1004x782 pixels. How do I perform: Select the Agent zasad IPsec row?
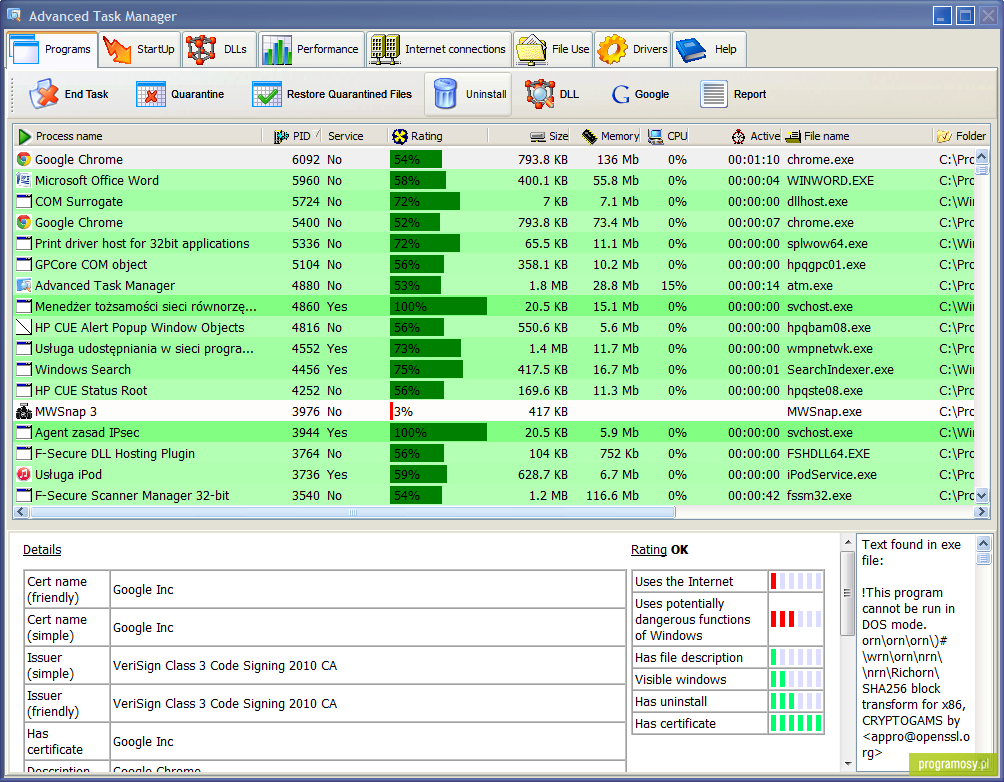coord(494,433)
